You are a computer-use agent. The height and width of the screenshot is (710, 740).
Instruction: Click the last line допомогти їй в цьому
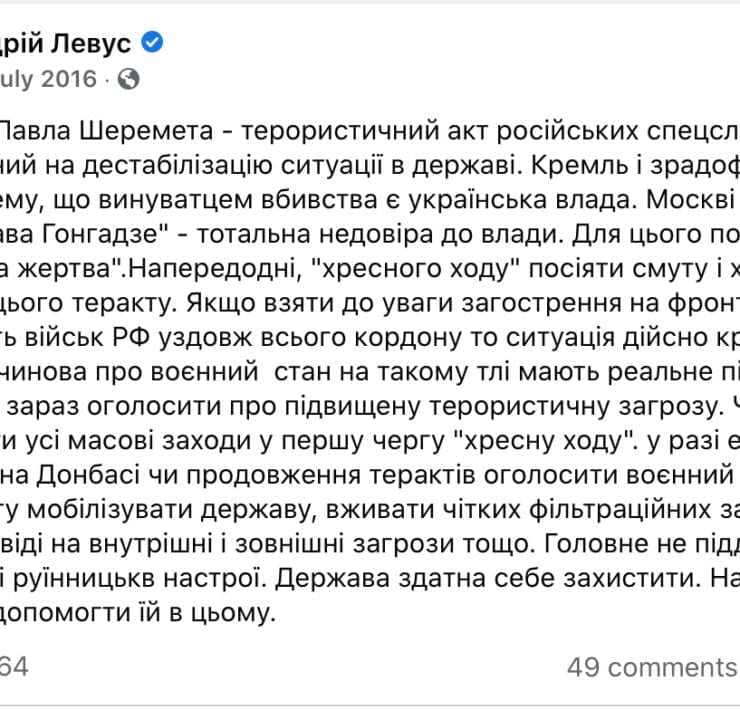(137, 613)
